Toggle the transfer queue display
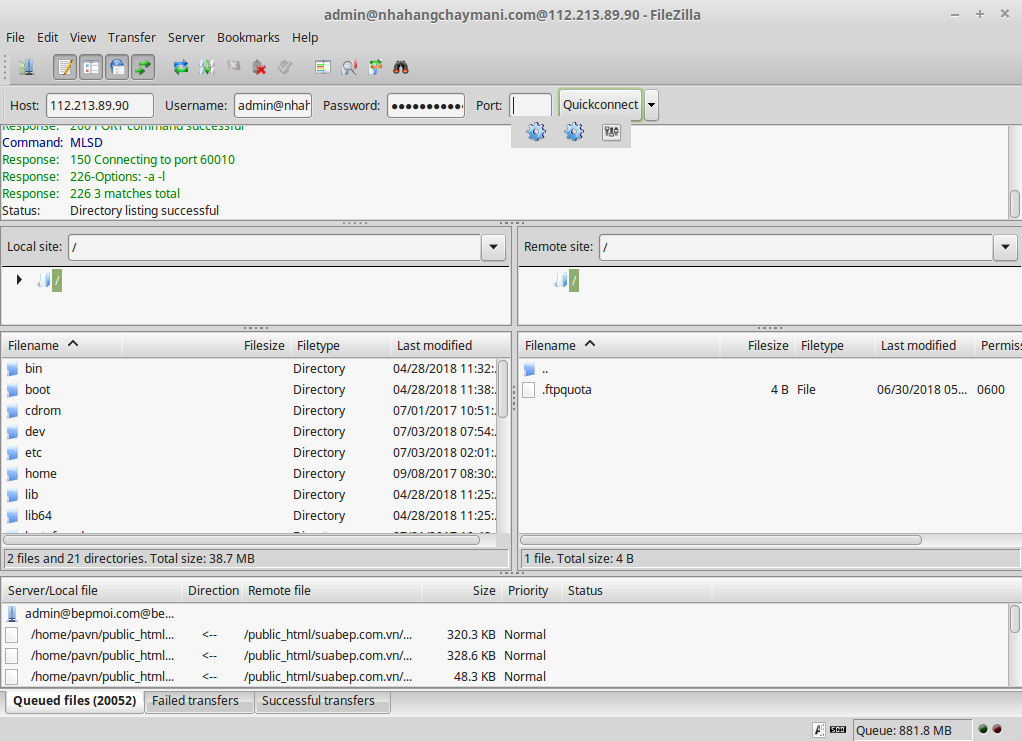 pyautogui.click(x=143, y=67)
